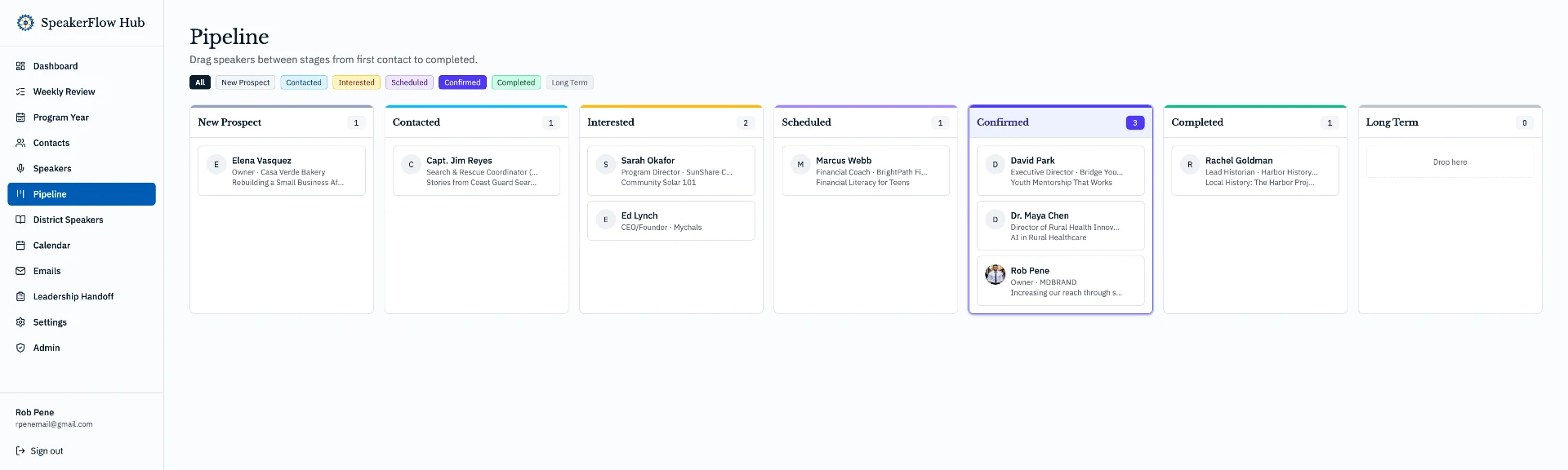Open Capt. Jim Reyes card
Screen dimensions: 1568x470
(476, 171)
